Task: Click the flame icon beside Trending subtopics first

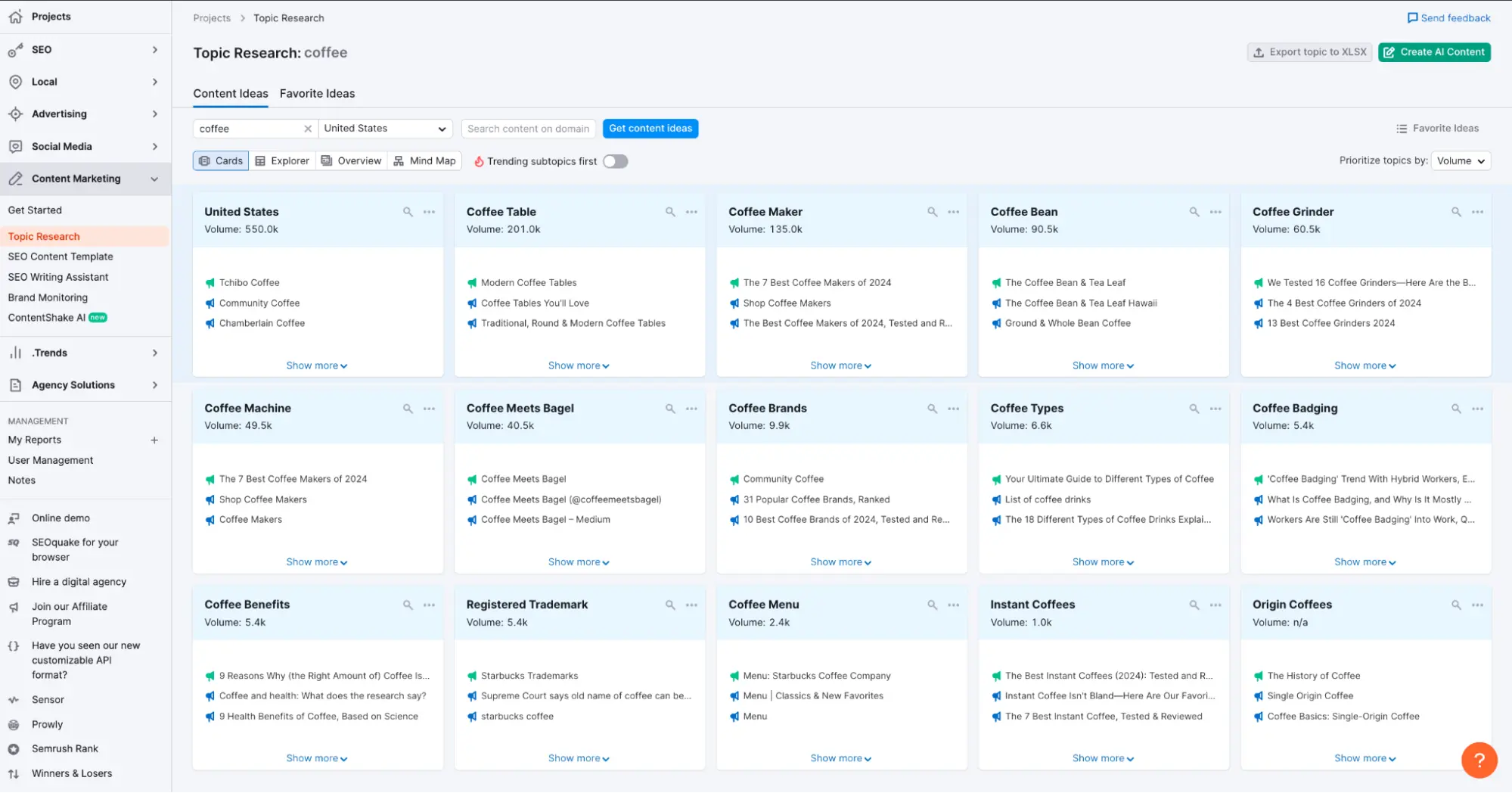Action: pyautogui.click(x=479, y=160)
